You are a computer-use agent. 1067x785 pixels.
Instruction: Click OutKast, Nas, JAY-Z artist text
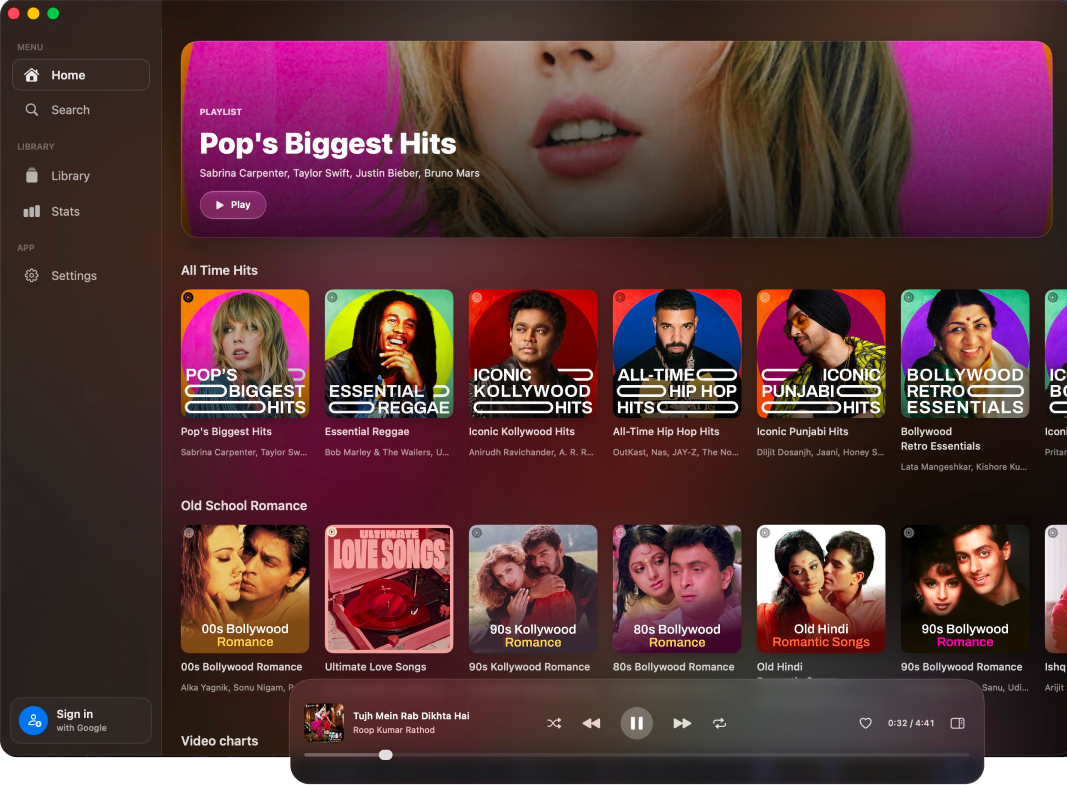click(x=675, y=452)
